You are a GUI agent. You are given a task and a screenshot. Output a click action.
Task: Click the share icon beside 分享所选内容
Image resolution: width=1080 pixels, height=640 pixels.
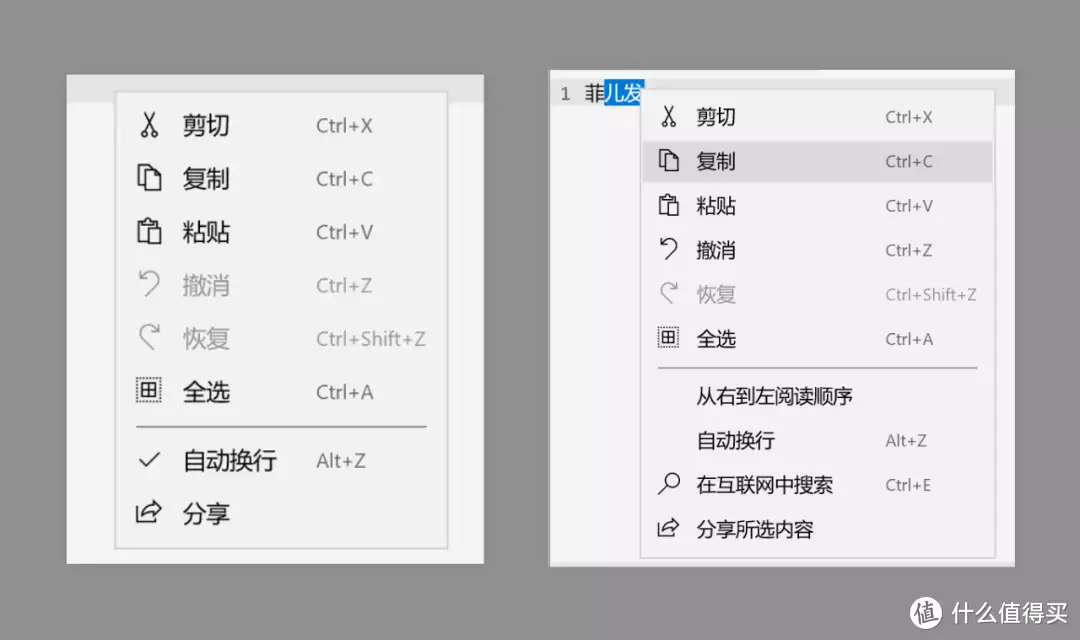668,529
